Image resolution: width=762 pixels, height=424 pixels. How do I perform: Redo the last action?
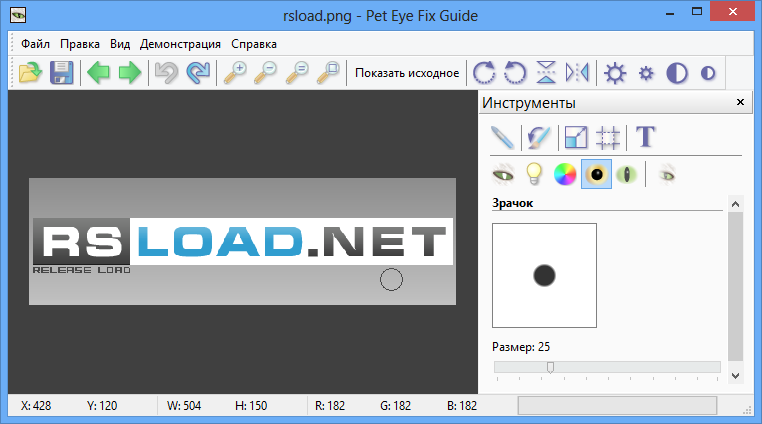click(198, 73)
